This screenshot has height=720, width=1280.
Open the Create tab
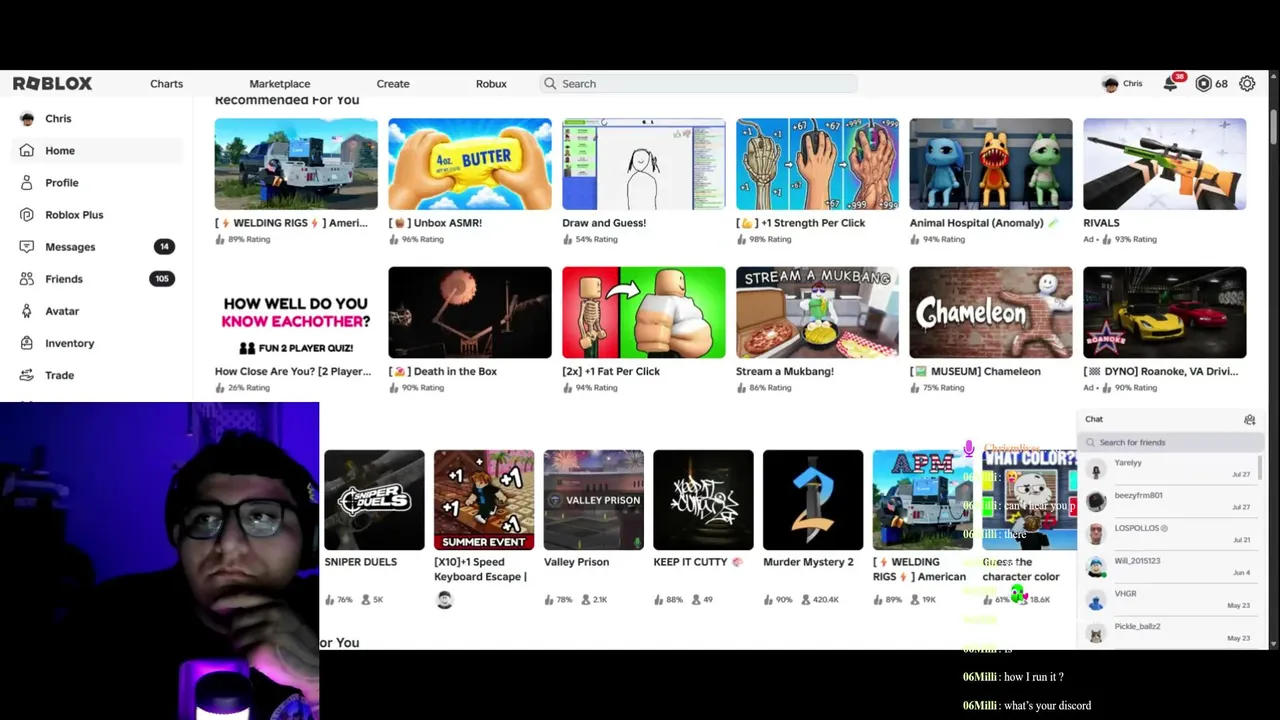(393, 84)
